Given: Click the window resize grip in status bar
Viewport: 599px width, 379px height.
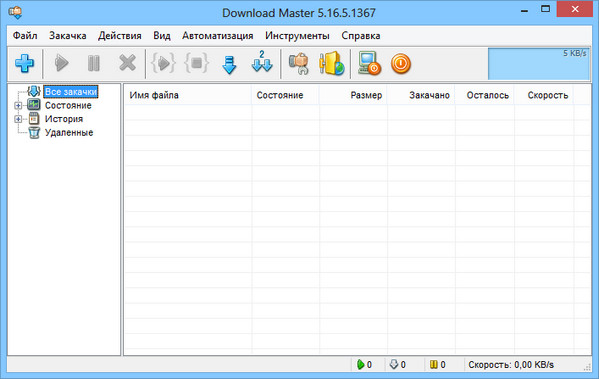Looking at the screenshot, I should pos(587,367).
